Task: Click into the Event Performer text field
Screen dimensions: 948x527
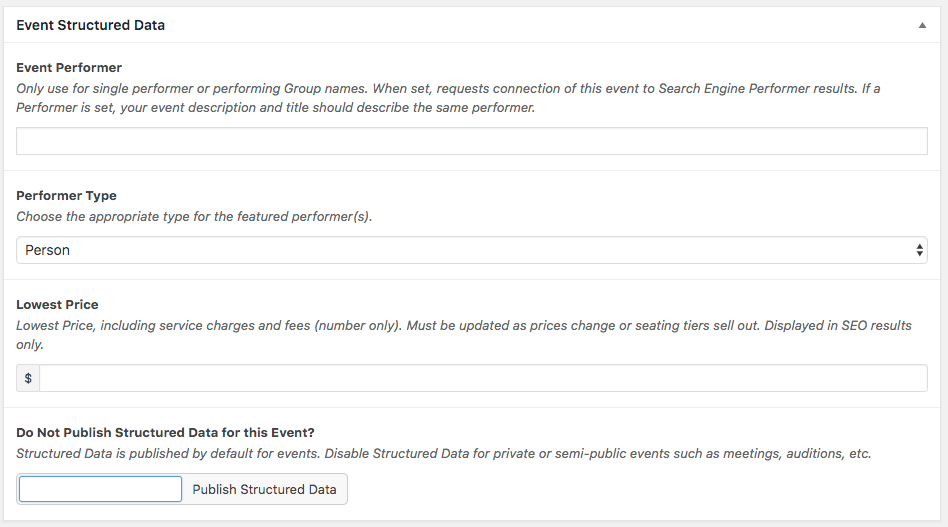Action: pos(471,141)
